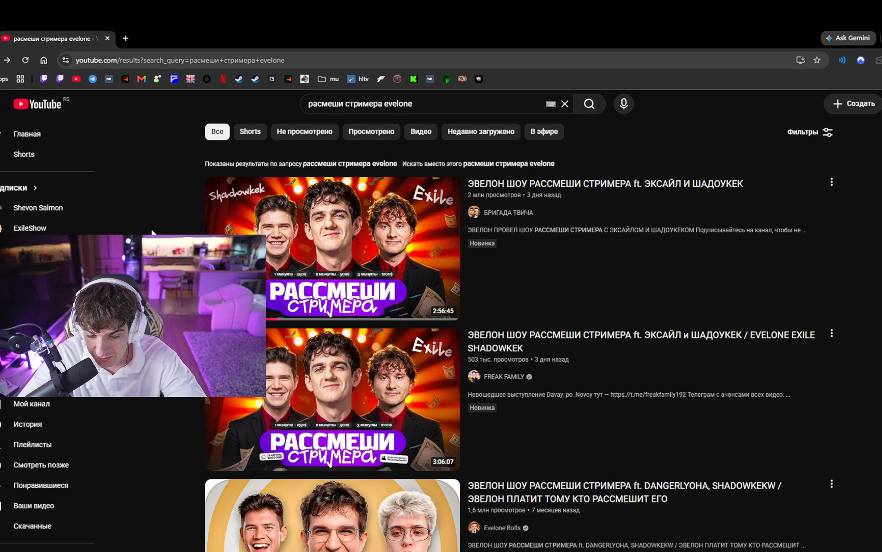
Task: Open the mu bookmarks folder
Action: [328, 79]
